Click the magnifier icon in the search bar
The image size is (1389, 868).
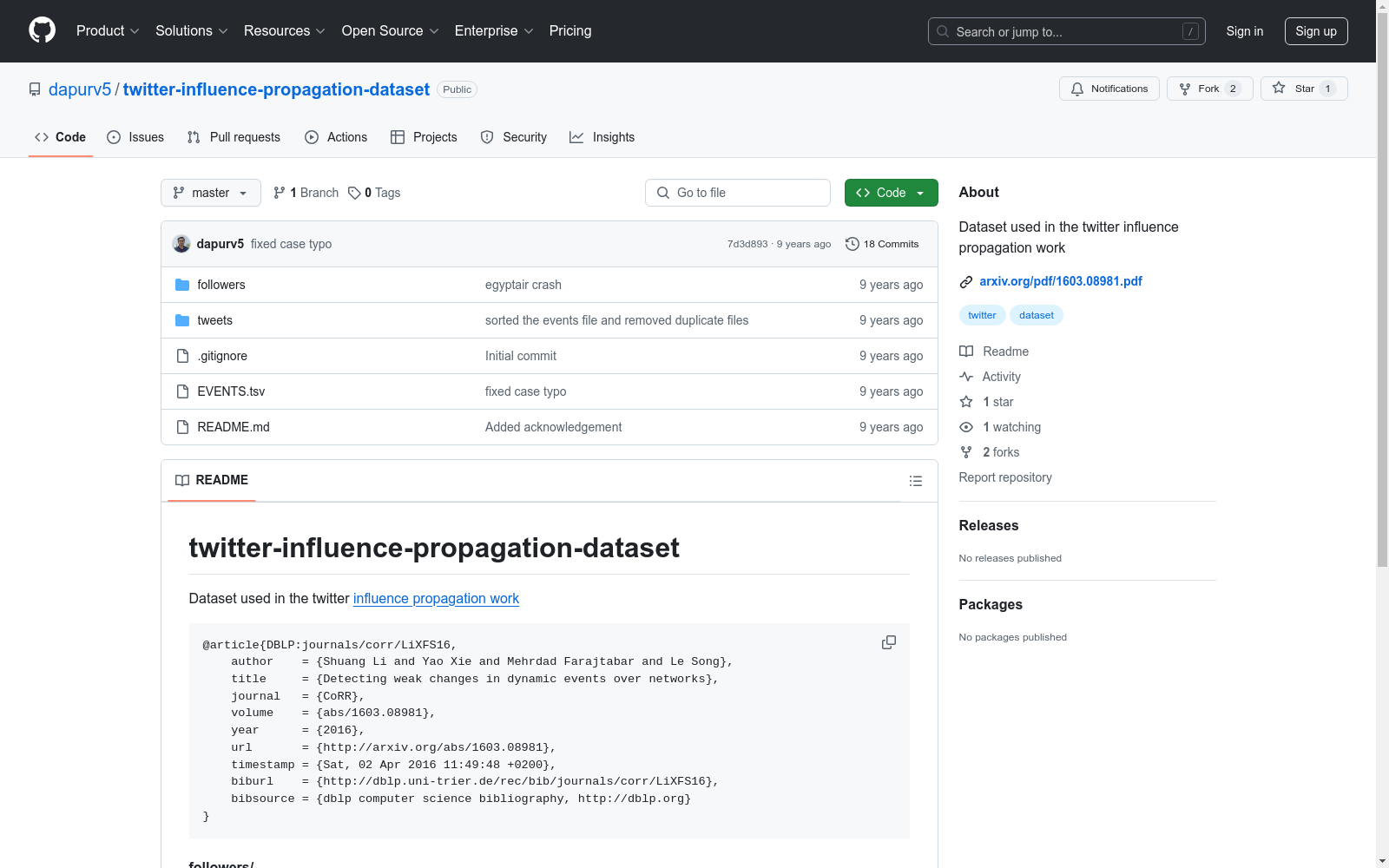(x=943, y=31)
